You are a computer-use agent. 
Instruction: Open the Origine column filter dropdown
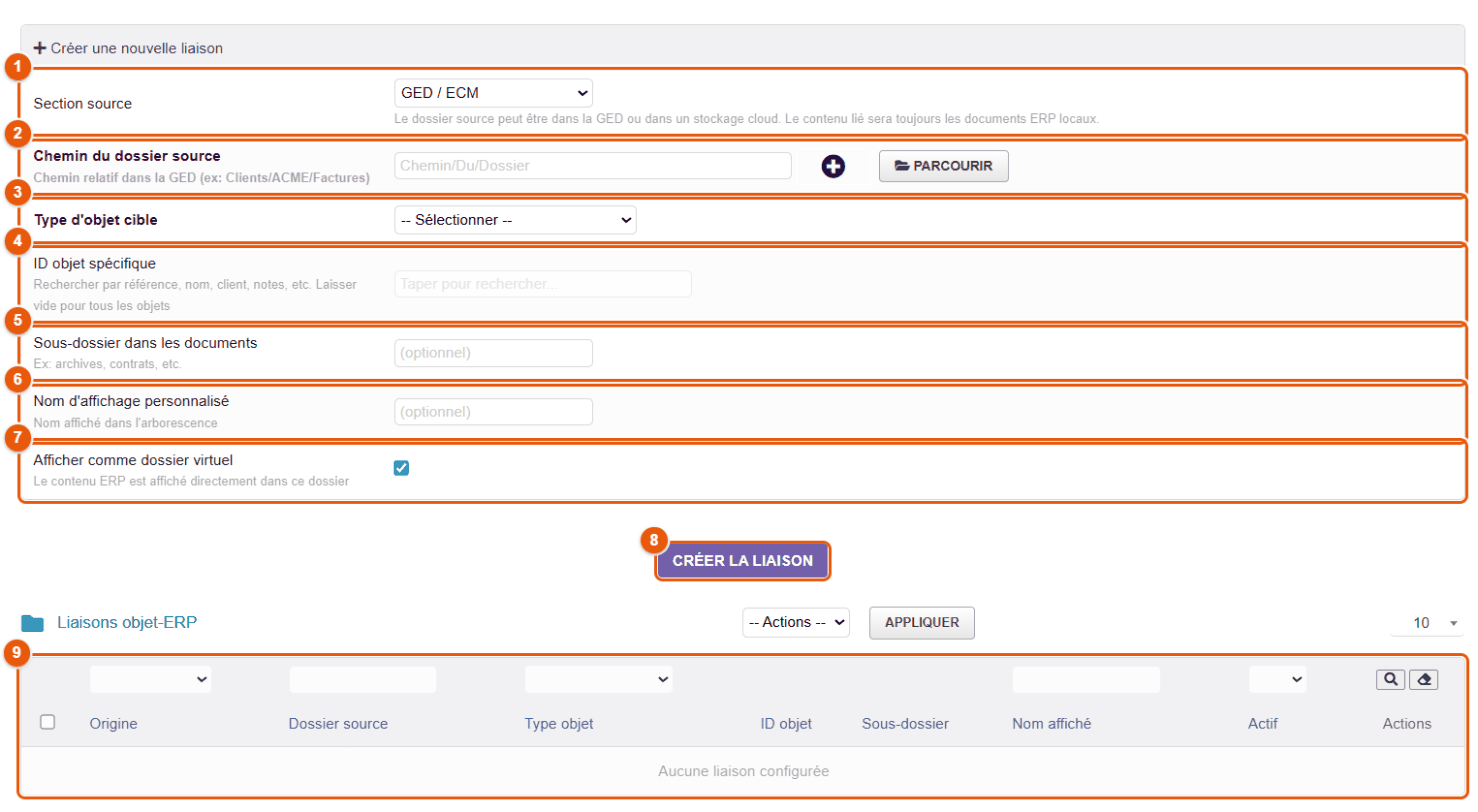click(x=150, y=680)
